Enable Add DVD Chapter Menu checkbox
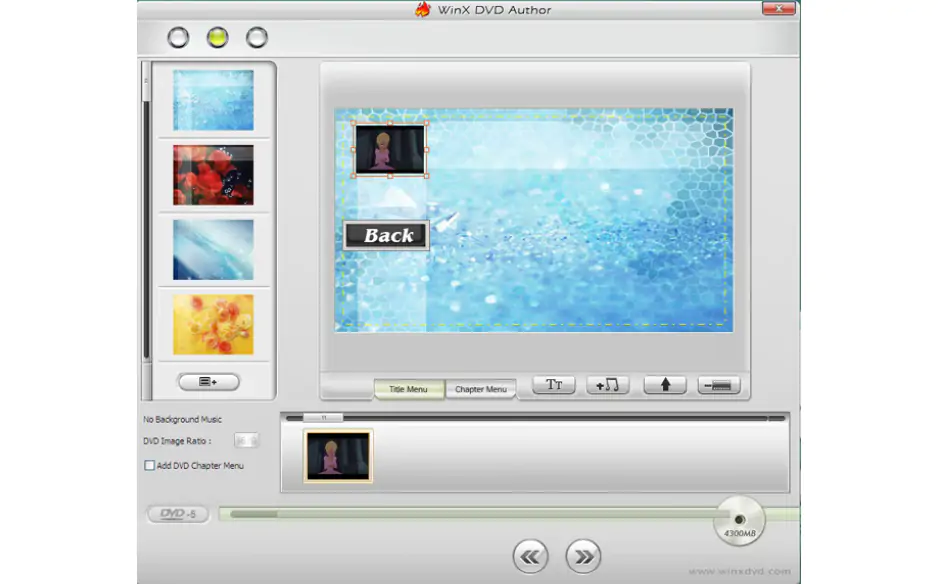The width and height of the screenshot is (938, 584). (x=150, y=466)
